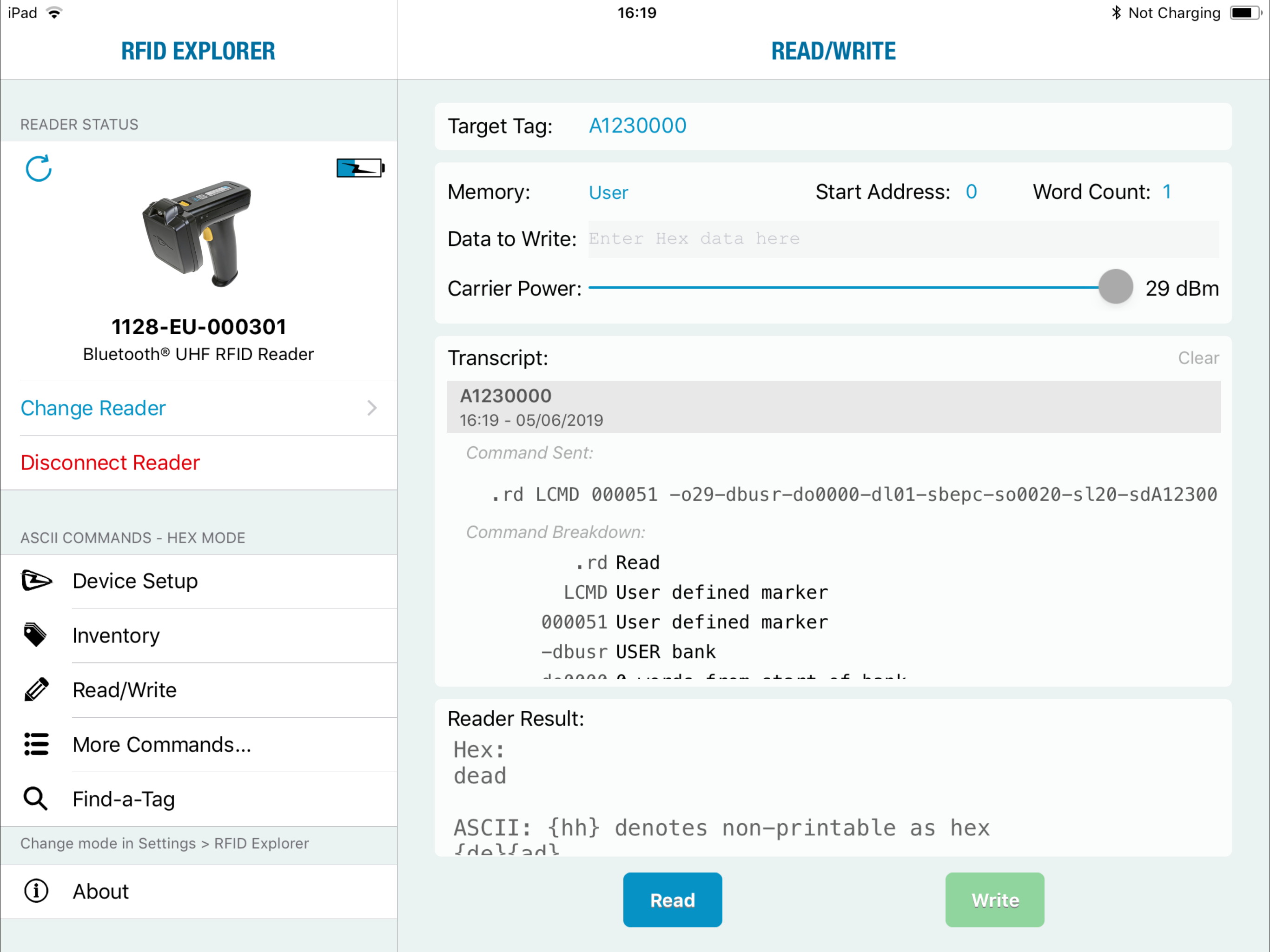Screen dimensions: 1270x952
Task: Open the About menu item
Action: [x=198, y=892]
